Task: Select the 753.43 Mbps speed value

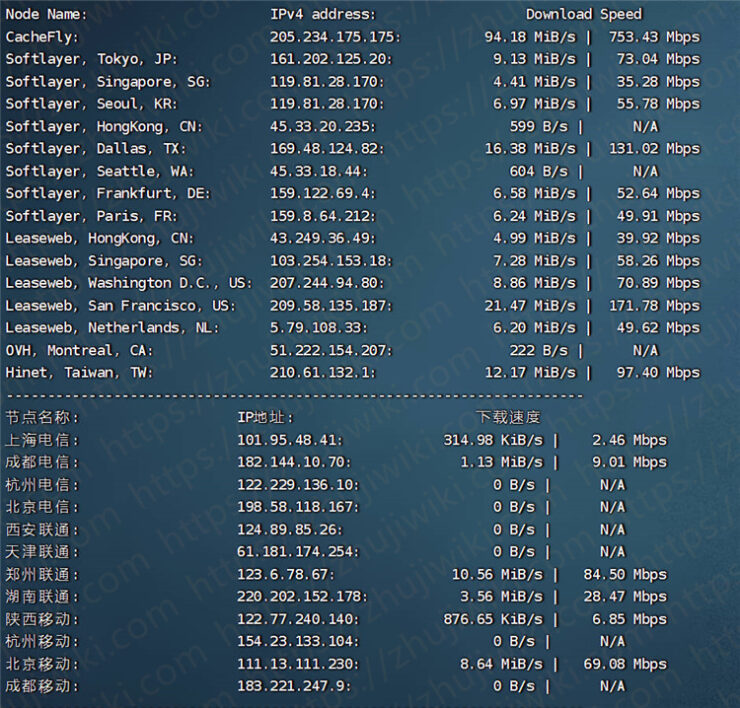Action: 655,37
